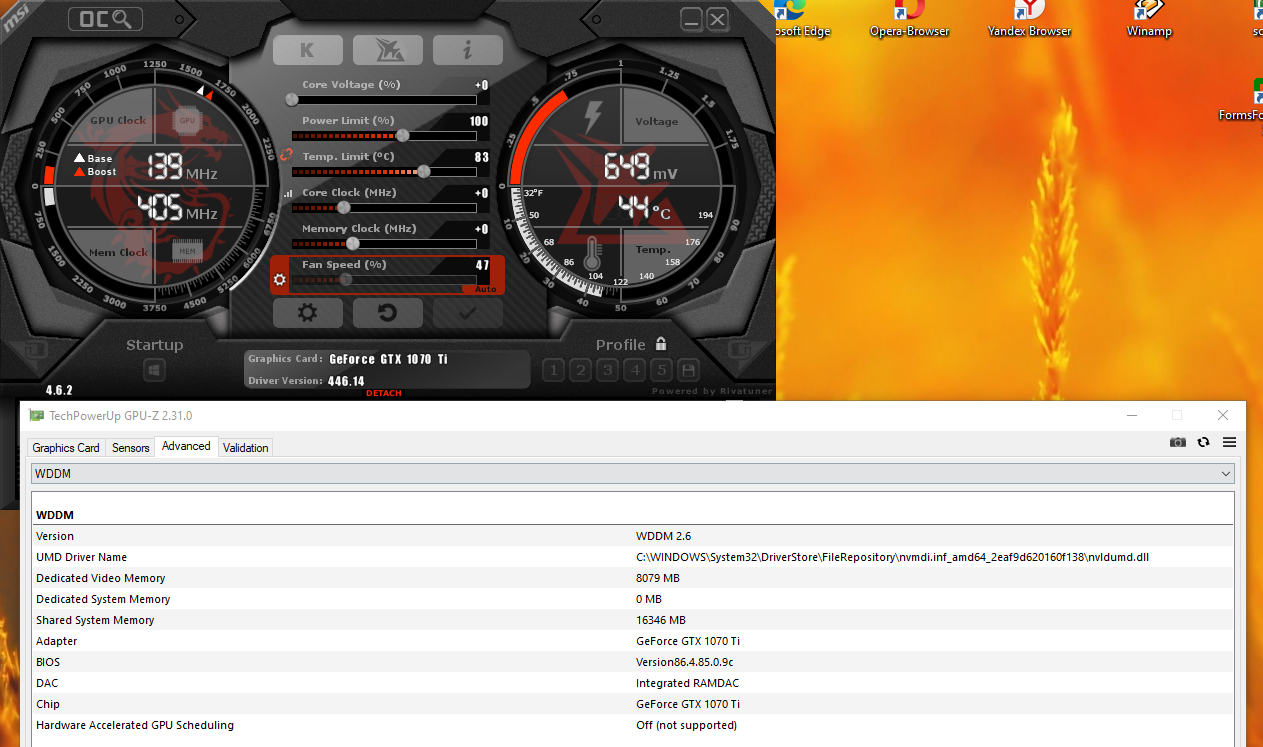Screen dimensions: 1263x747
Task: Toggle the power/temp limit link icon
Action: [x=286, y=155]
